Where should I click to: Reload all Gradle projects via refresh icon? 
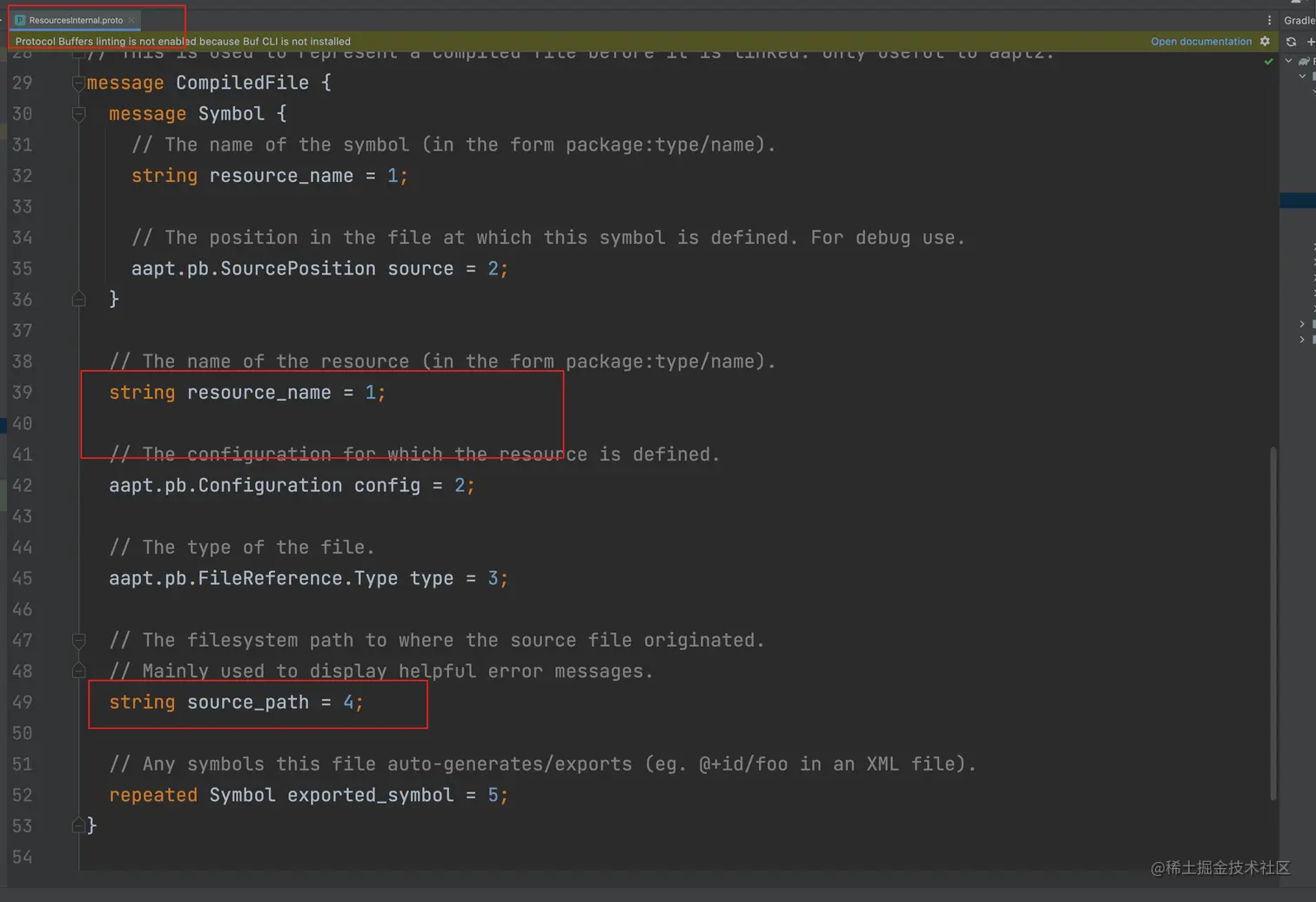(1291, 41)
